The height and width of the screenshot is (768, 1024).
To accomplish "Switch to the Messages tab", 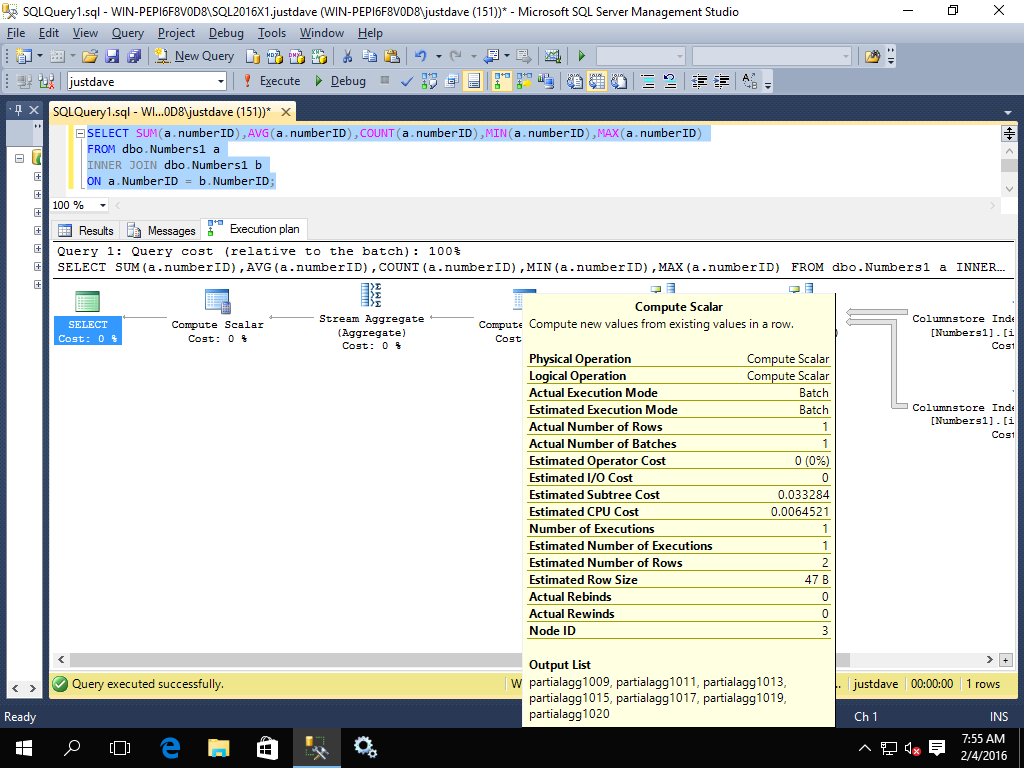I will [162, 230].
